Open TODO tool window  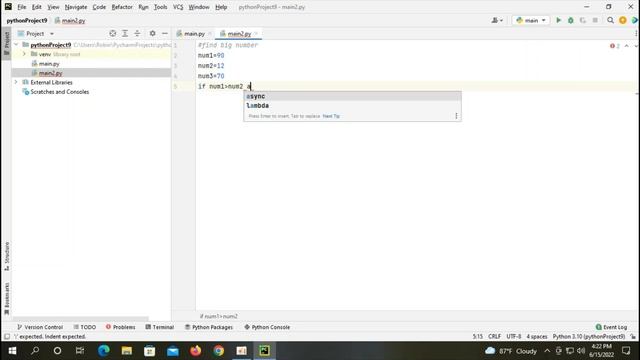click(85, 327)
